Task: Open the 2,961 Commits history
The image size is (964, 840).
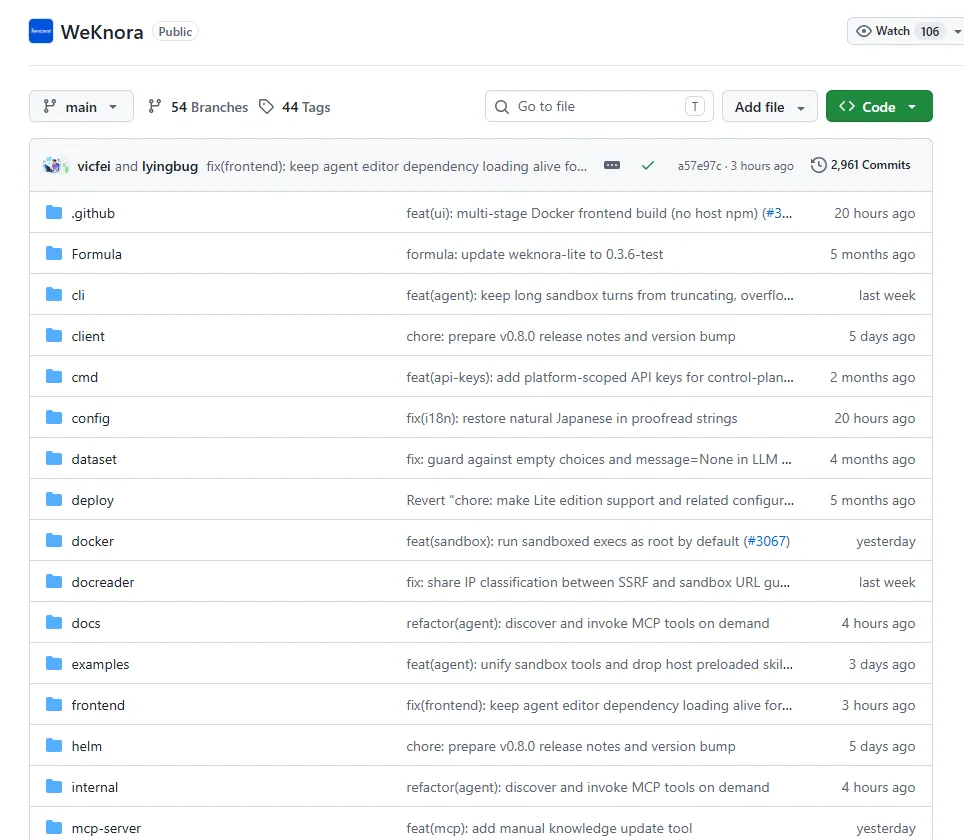Action: [x=861, y=165]
